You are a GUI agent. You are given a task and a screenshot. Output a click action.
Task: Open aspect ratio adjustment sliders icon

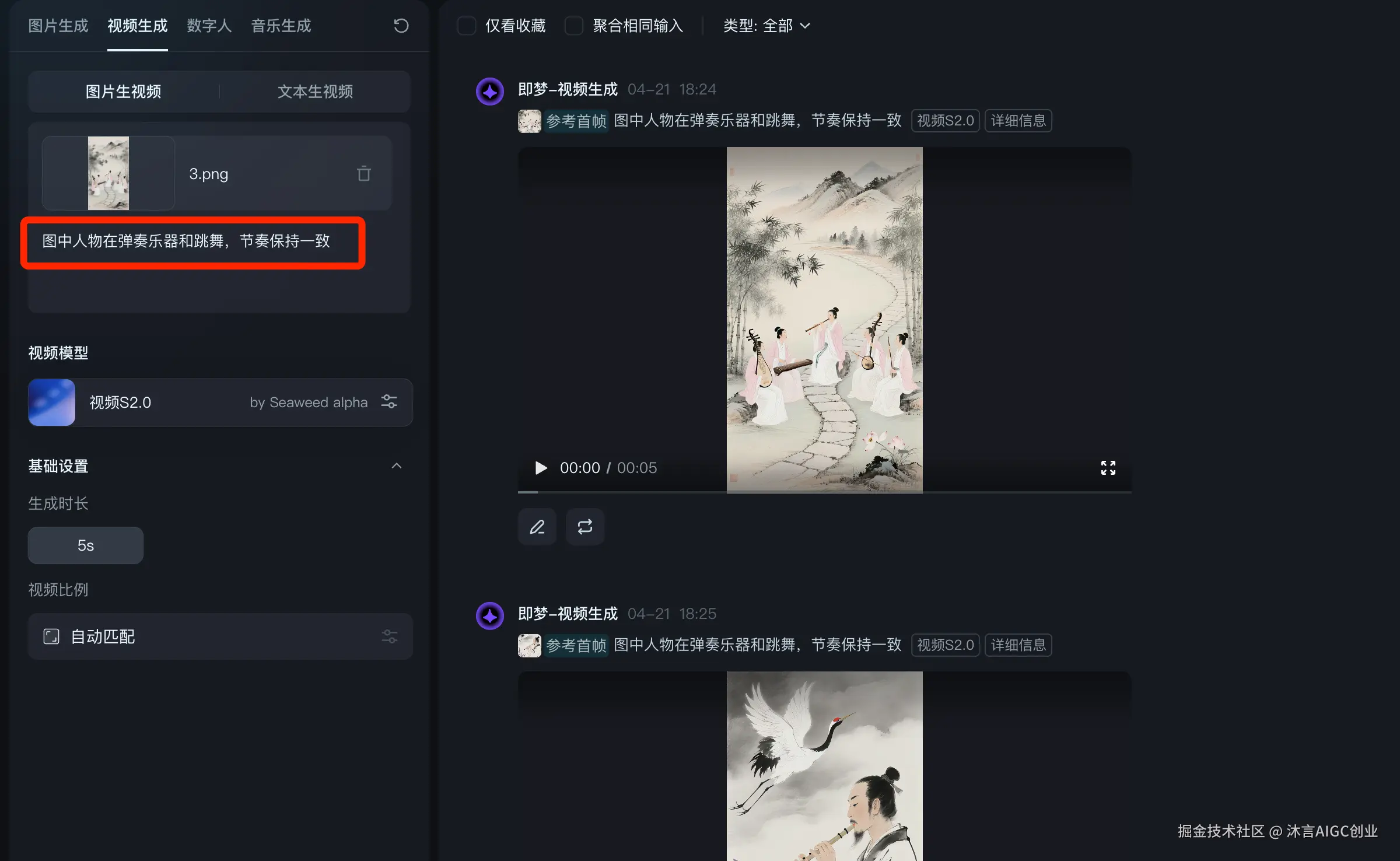389,636
